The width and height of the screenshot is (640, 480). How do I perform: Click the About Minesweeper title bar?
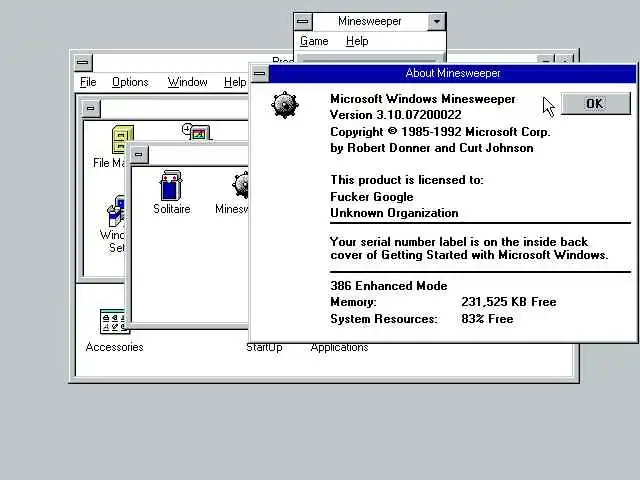tap(453, 73)
